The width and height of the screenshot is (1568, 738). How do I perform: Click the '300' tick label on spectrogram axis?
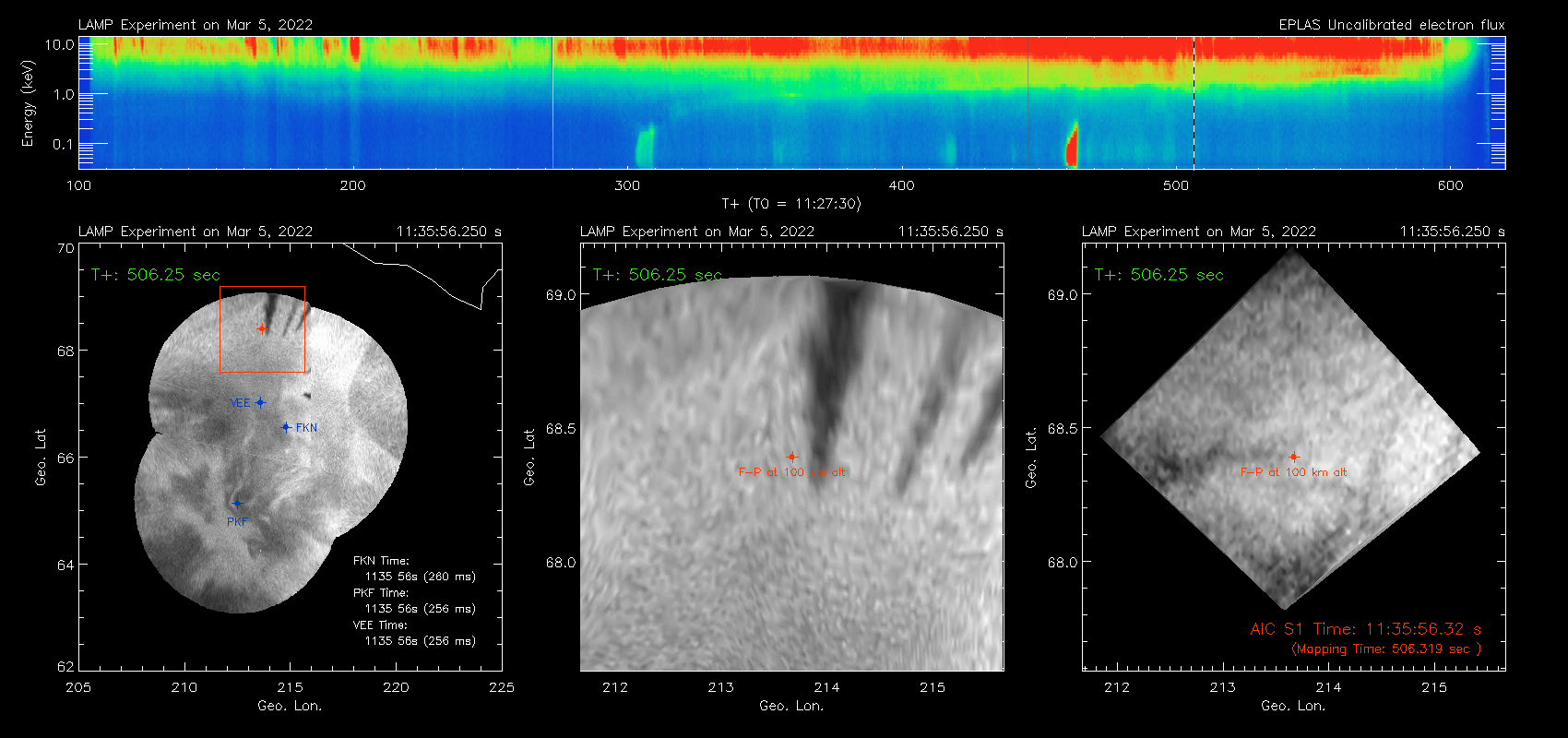(627, 185)
